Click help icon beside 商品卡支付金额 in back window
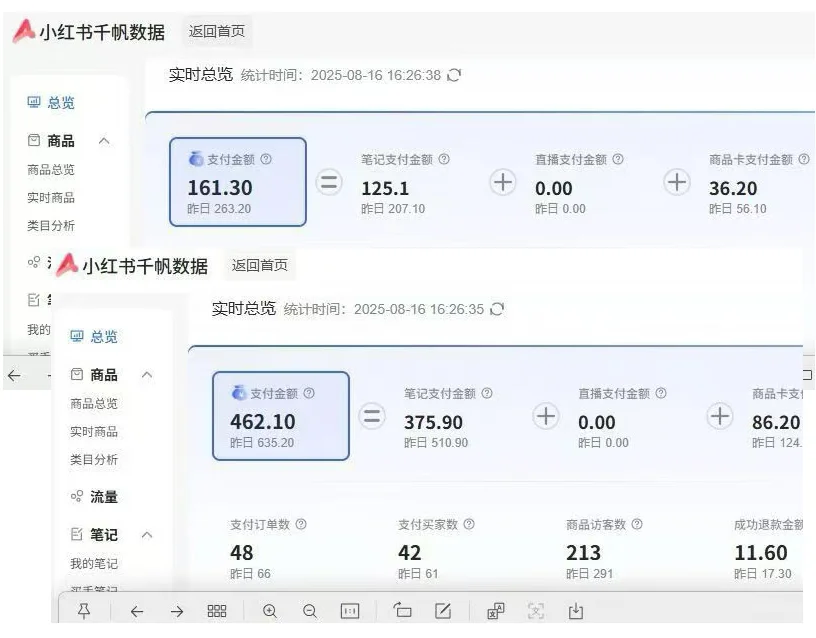This screenshot has height=638, width=816. point(804,159)
